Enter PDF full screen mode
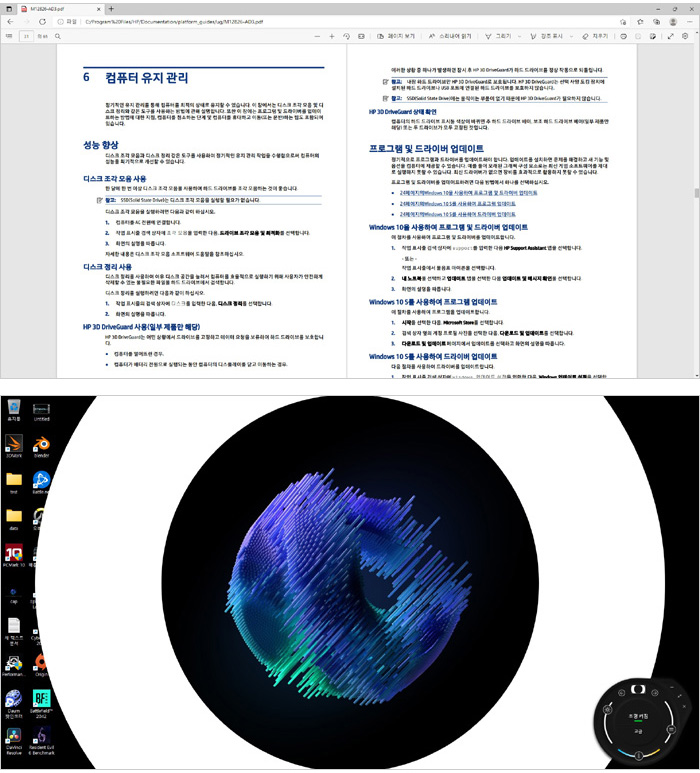Image resolution: width=700 pixels, height=773 pixels. pyautogui.click(x=670, y=36)
